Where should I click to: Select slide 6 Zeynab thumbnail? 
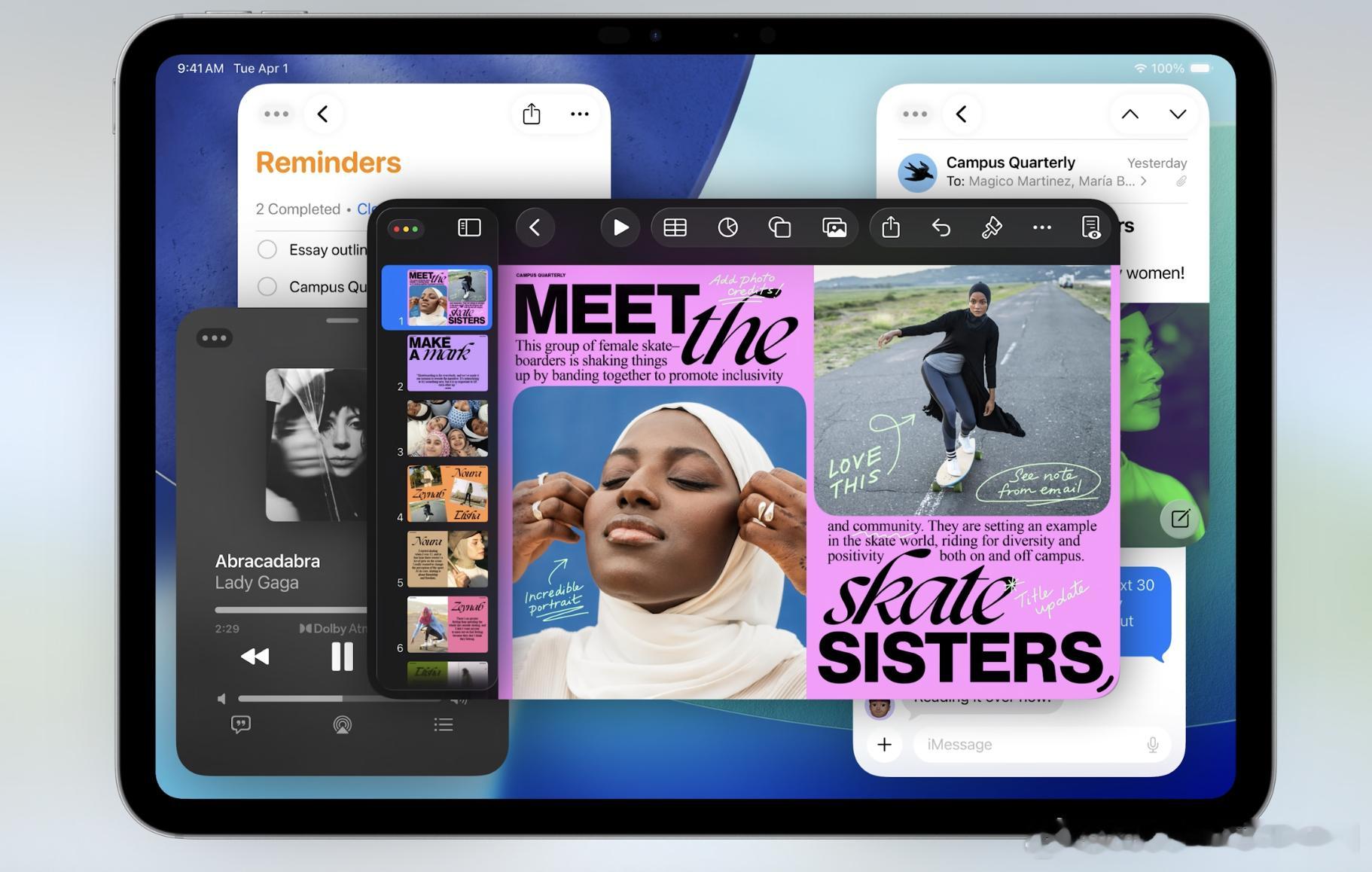click(447, 624)
